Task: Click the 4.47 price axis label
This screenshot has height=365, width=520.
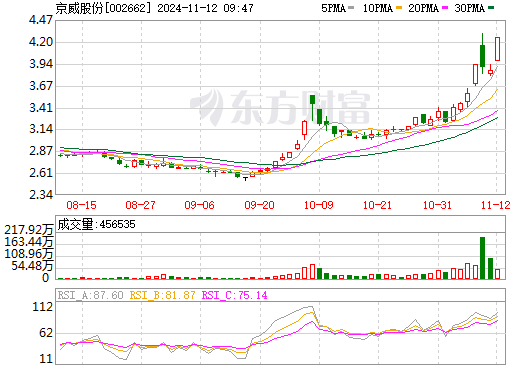Action: [x=41, y=20]
